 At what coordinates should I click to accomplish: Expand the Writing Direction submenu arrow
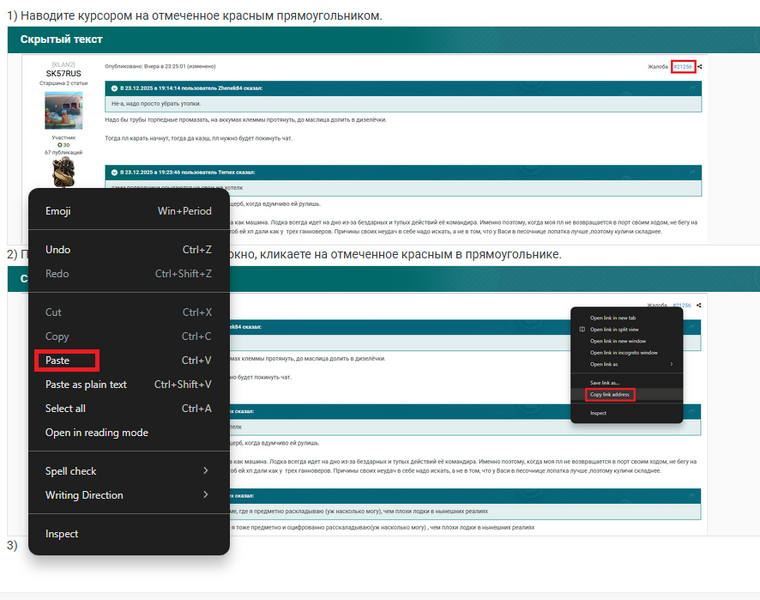pos(205,495)
